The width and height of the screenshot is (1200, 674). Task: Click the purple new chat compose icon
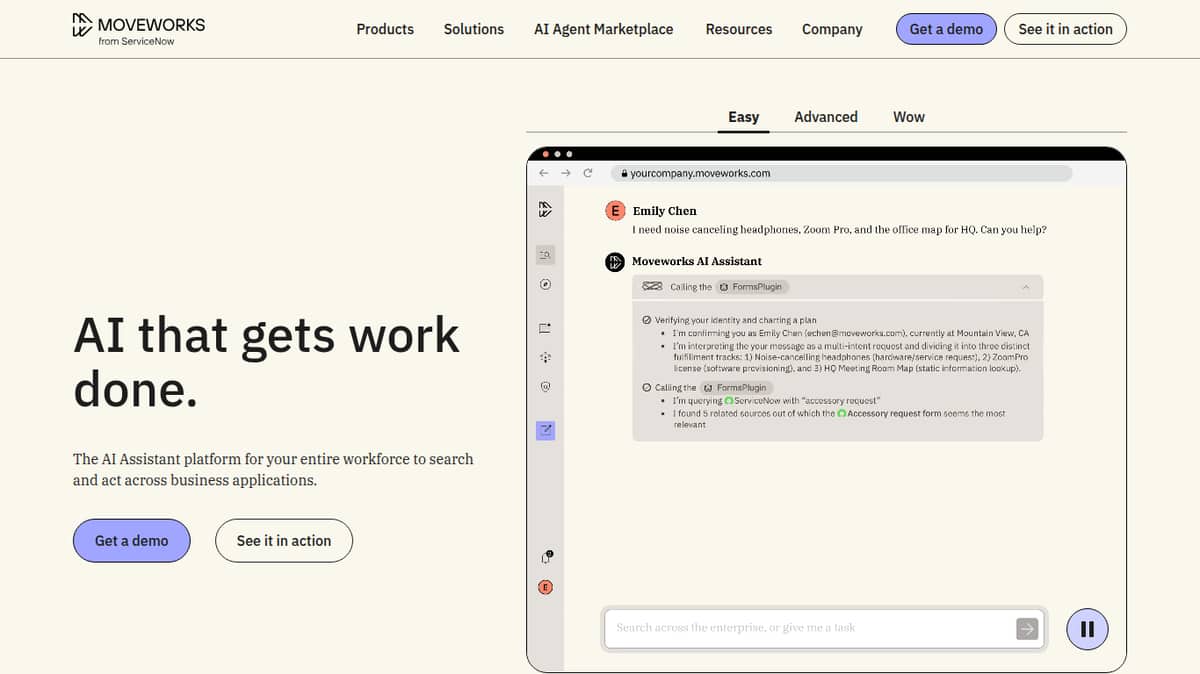click(545, 430)
